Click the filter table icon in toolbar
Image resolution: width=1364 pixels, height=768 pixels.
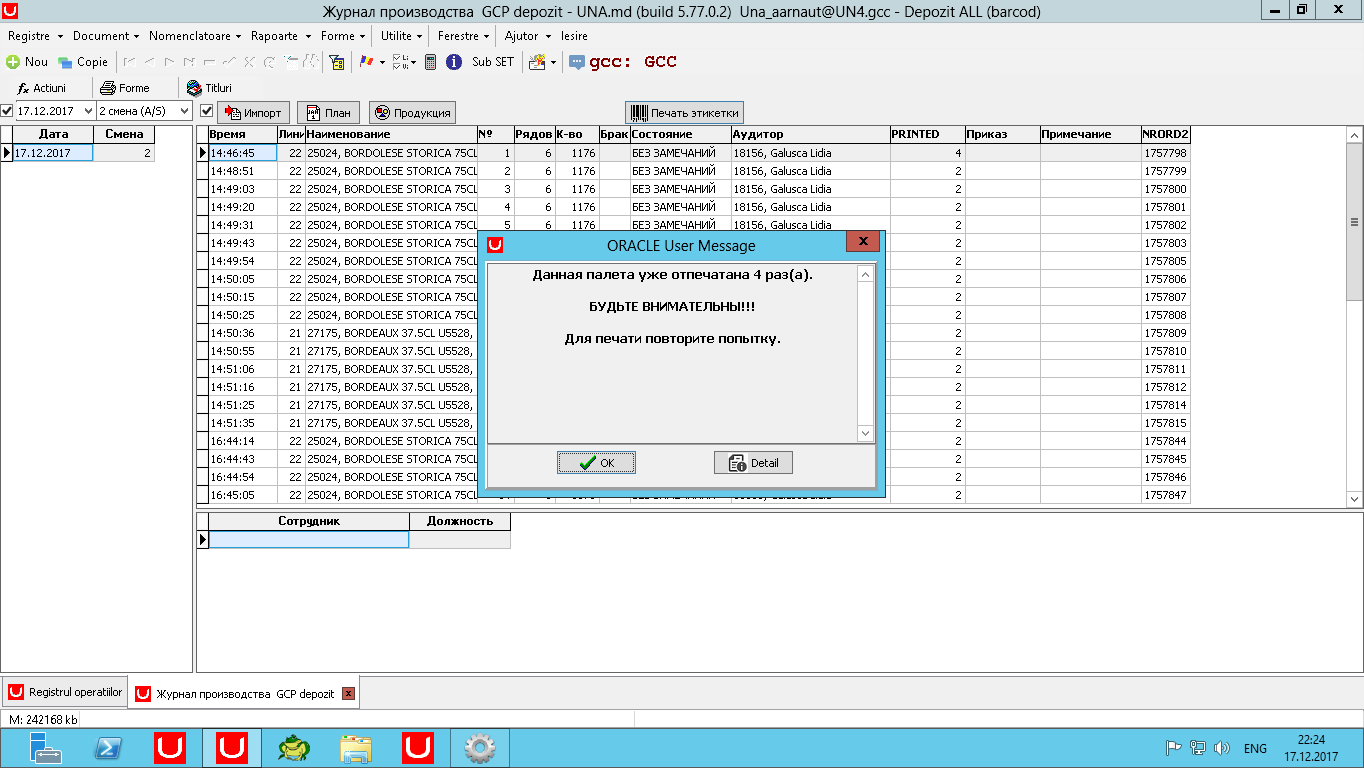pos(336,62)
